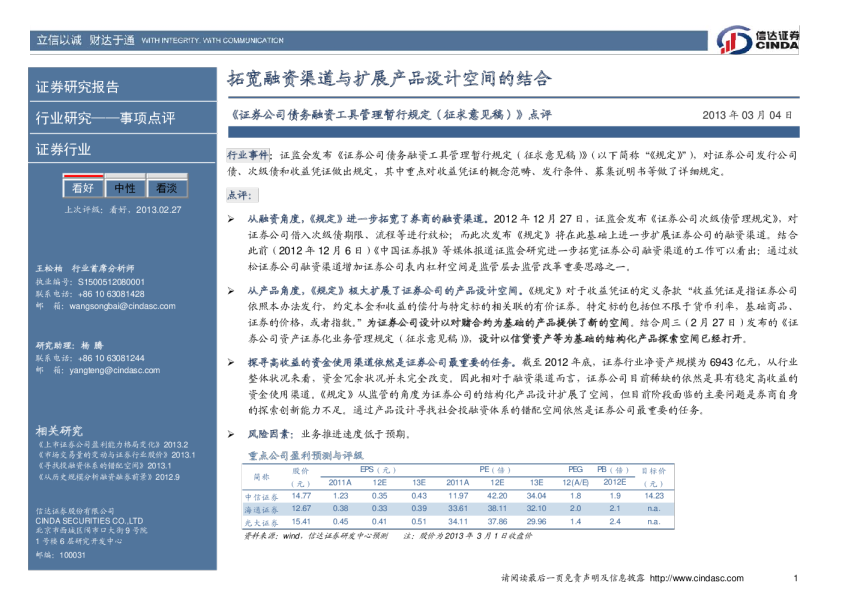Viewport: 842px width, 595px height.
Task: Select the 中性 rating box
Action: 125,188
